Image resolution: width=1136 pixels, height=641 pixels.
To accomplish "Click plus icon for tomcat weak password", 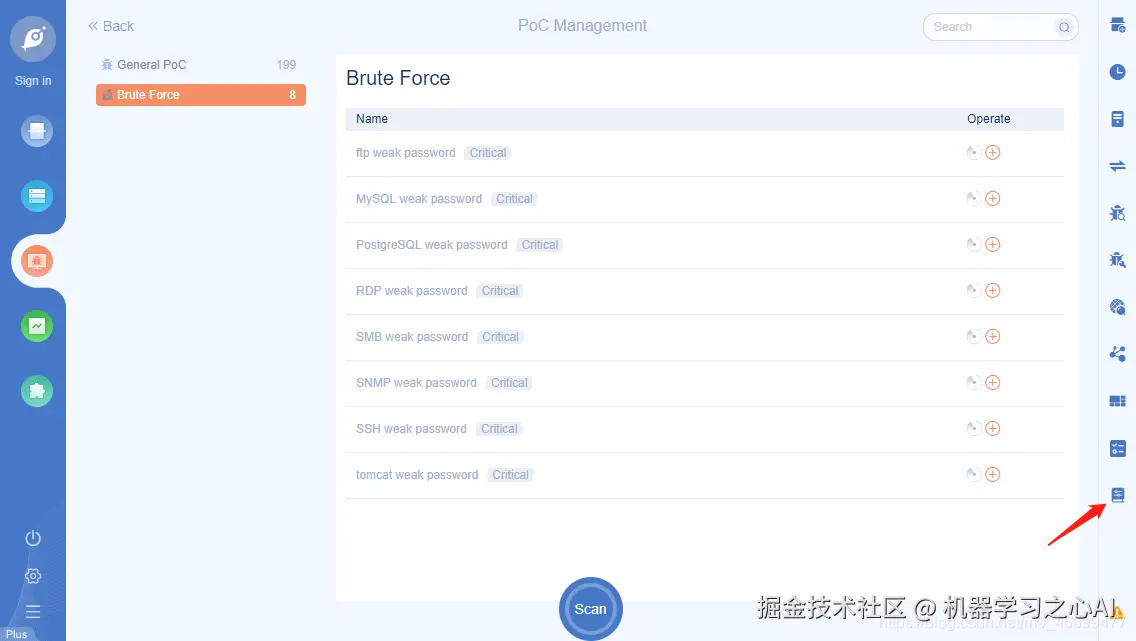I will point(993,474).
